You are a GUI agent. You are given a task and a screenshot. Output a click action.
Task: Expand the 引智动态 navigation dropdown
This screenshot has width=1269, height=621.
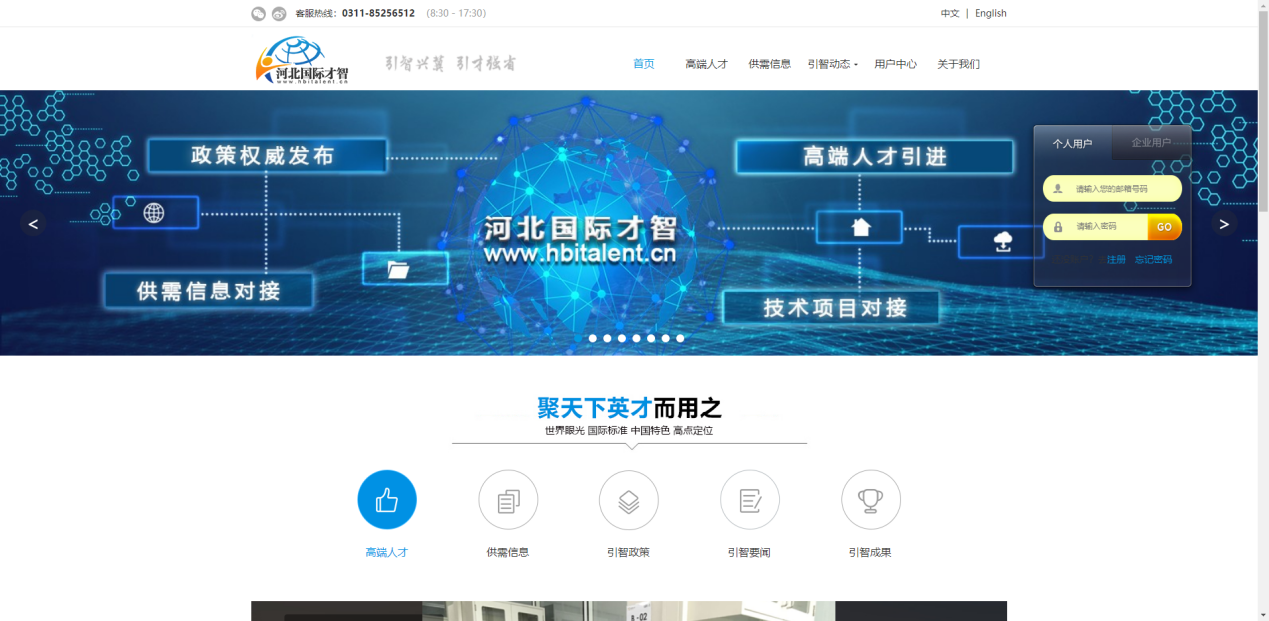[833, 64]
